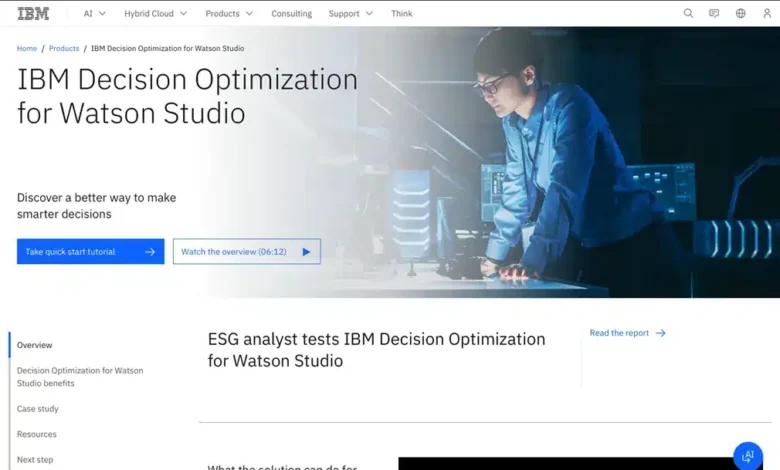Expand the AI menu chevron
The image size is (780, 470).
coord(102,14)
